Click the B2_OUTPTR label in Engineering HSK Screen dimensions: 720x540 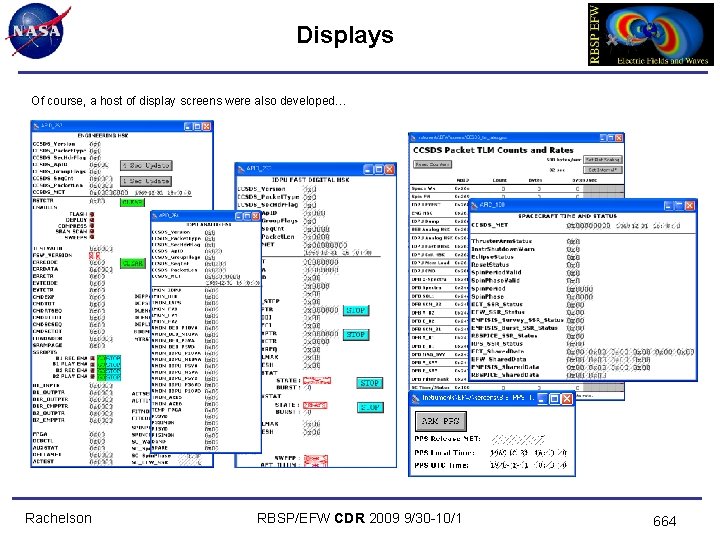click(48, 413)
